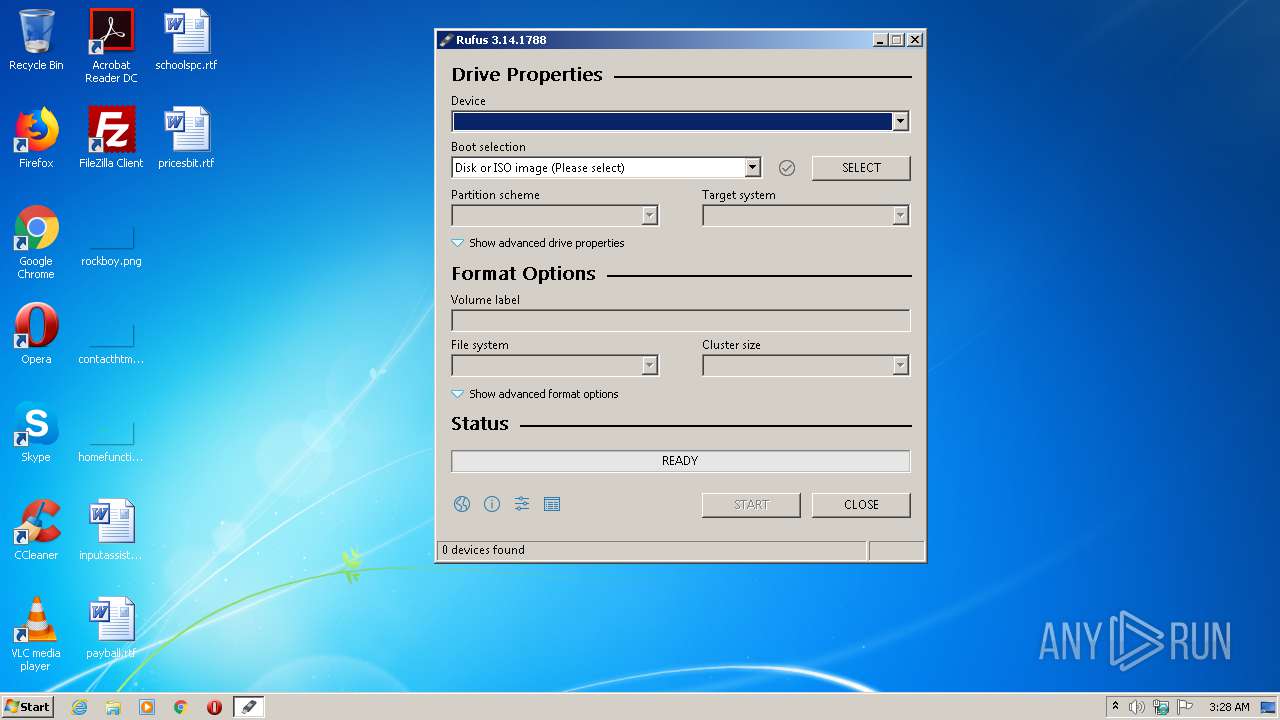Launch Opera desktop shortcut
This screenshot has width=1280, height=720.
tap(36, 334)
